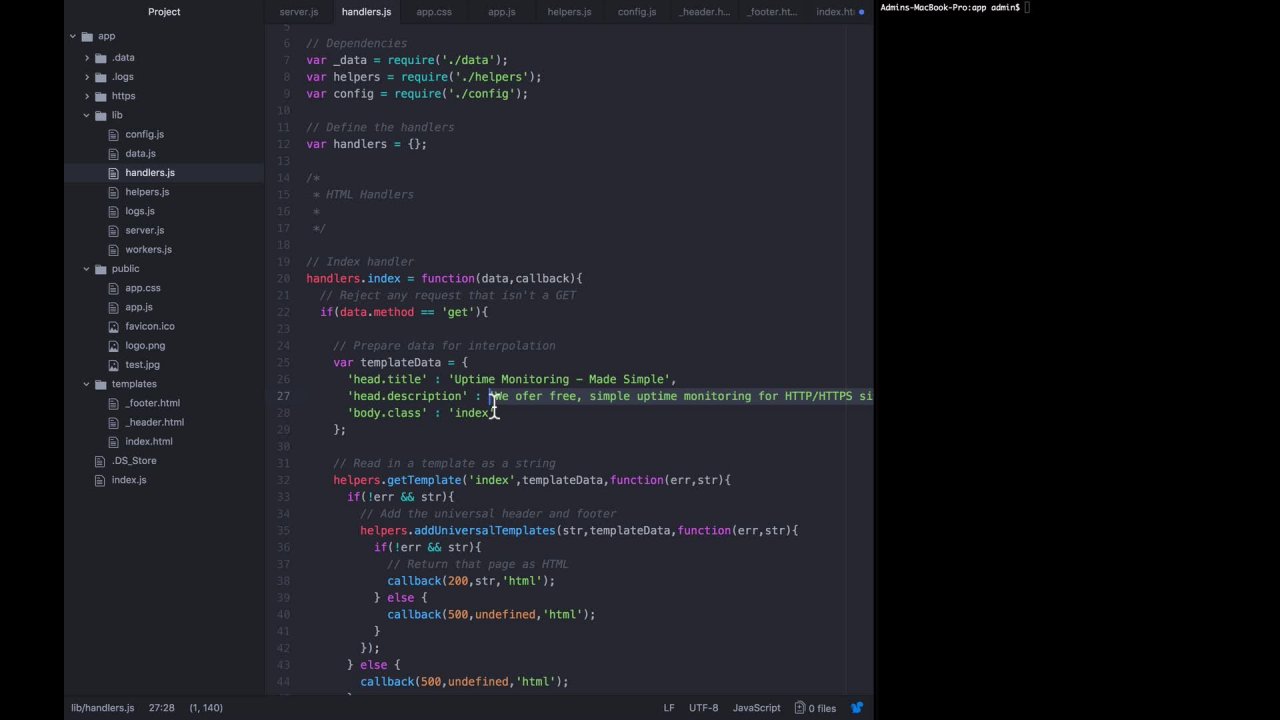
Task: Click the folder icon next to https
Action: click(x=100, y=96)
